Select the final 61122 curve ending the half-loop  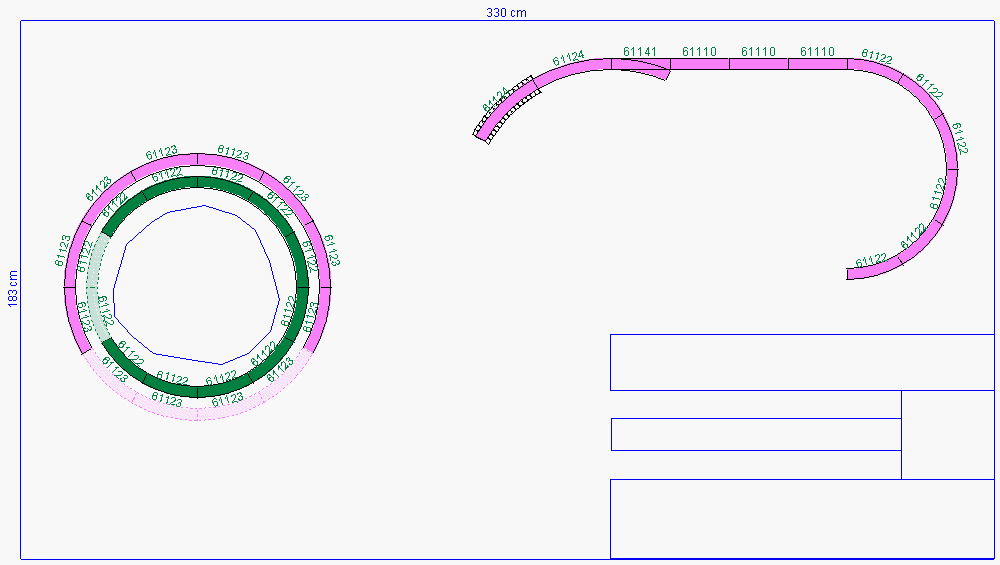tap(875, 269)
